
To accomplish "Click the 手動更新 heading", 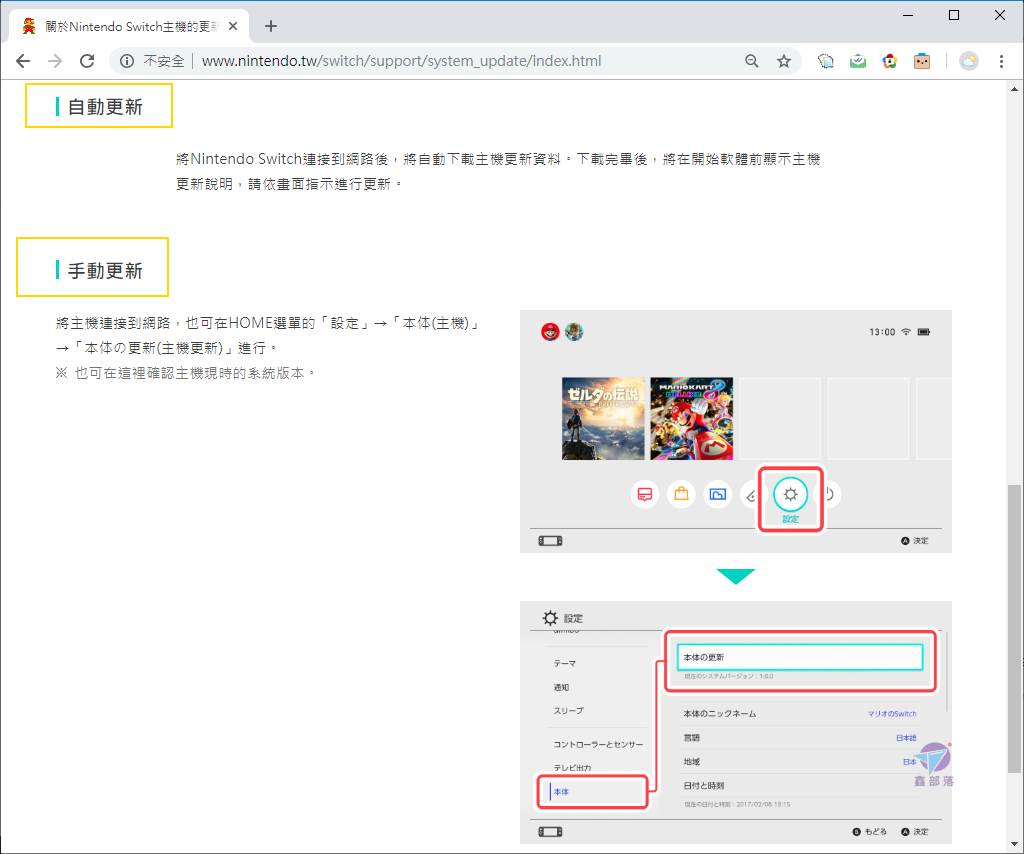I will point(104,270).
